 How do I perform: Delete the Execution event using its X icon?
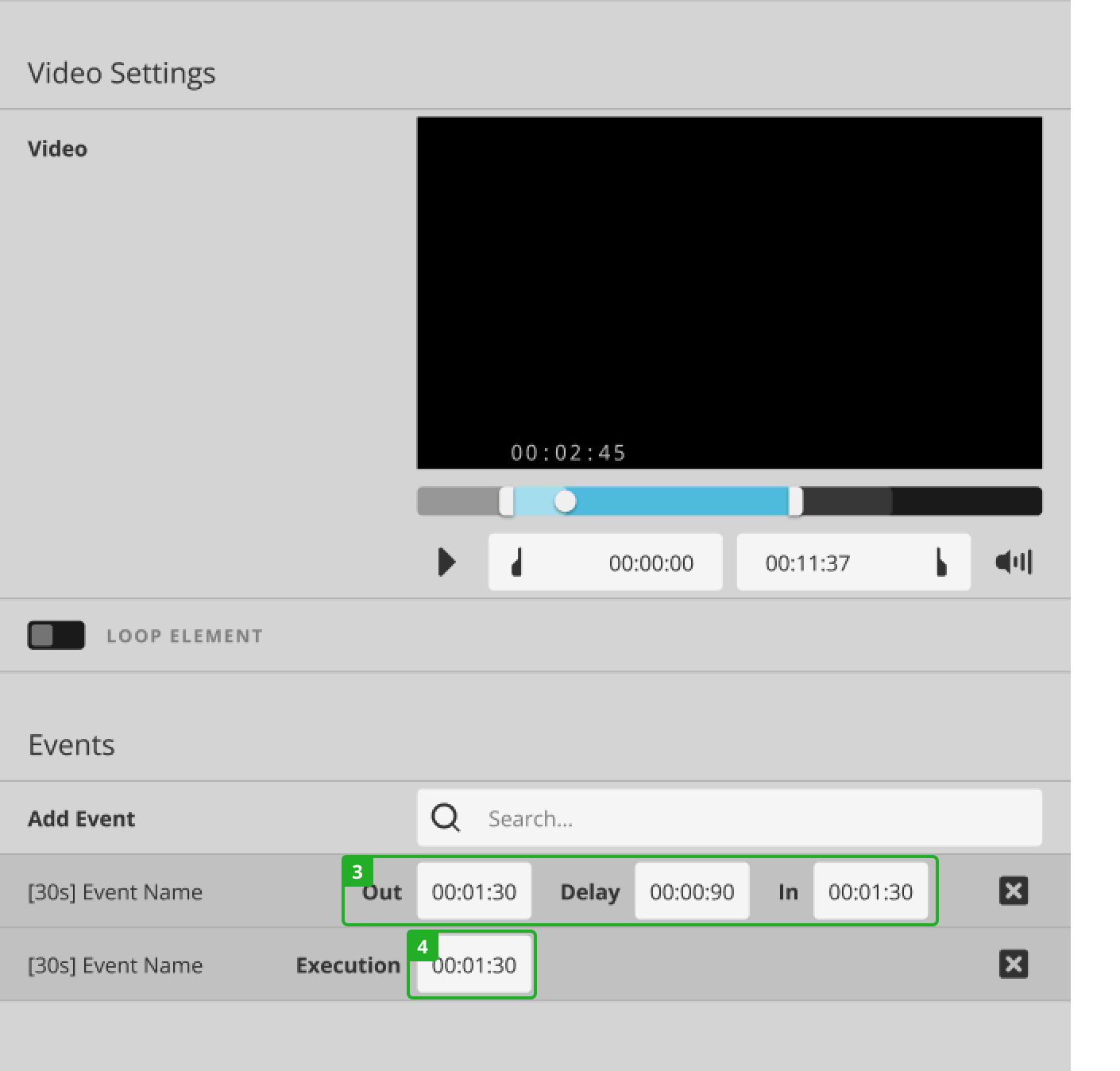[x=1014, y=964]
